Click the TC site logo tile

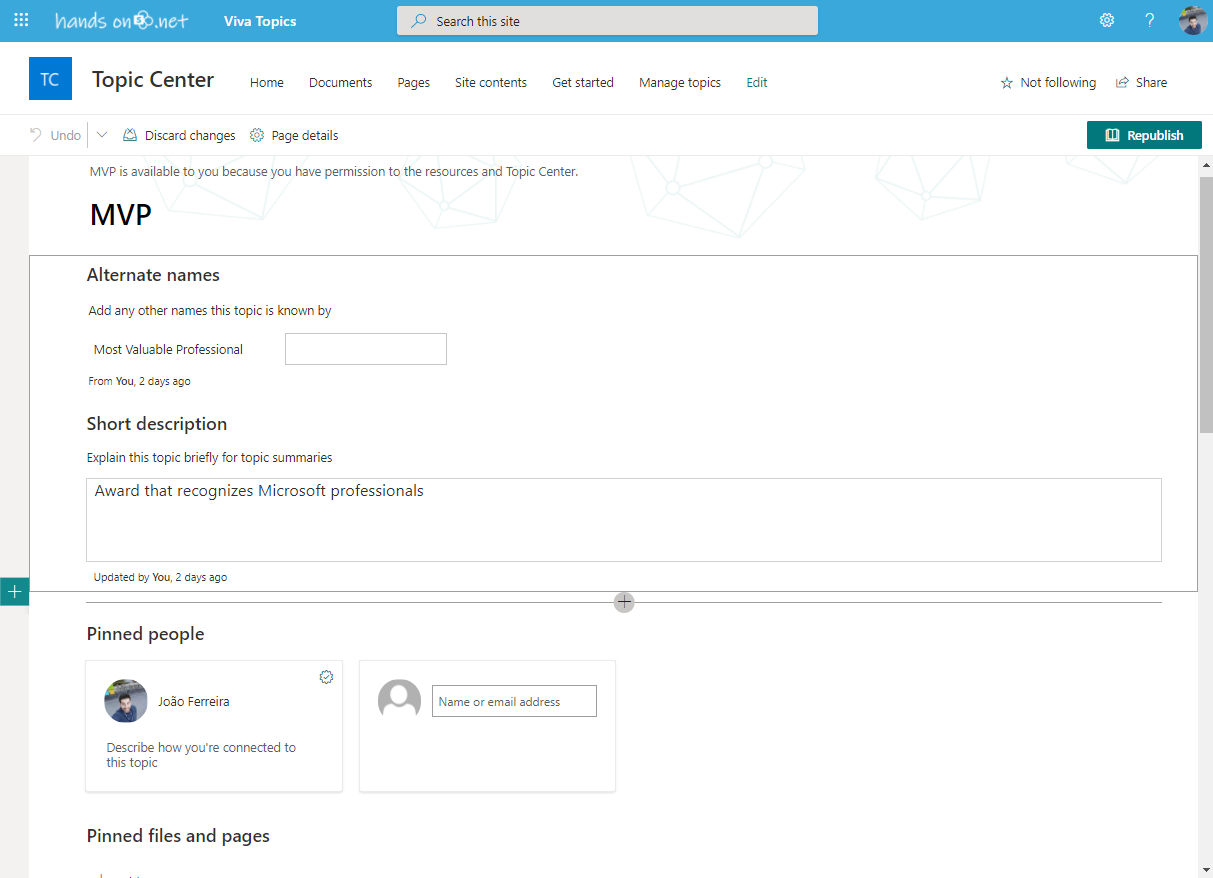(50, 79)
